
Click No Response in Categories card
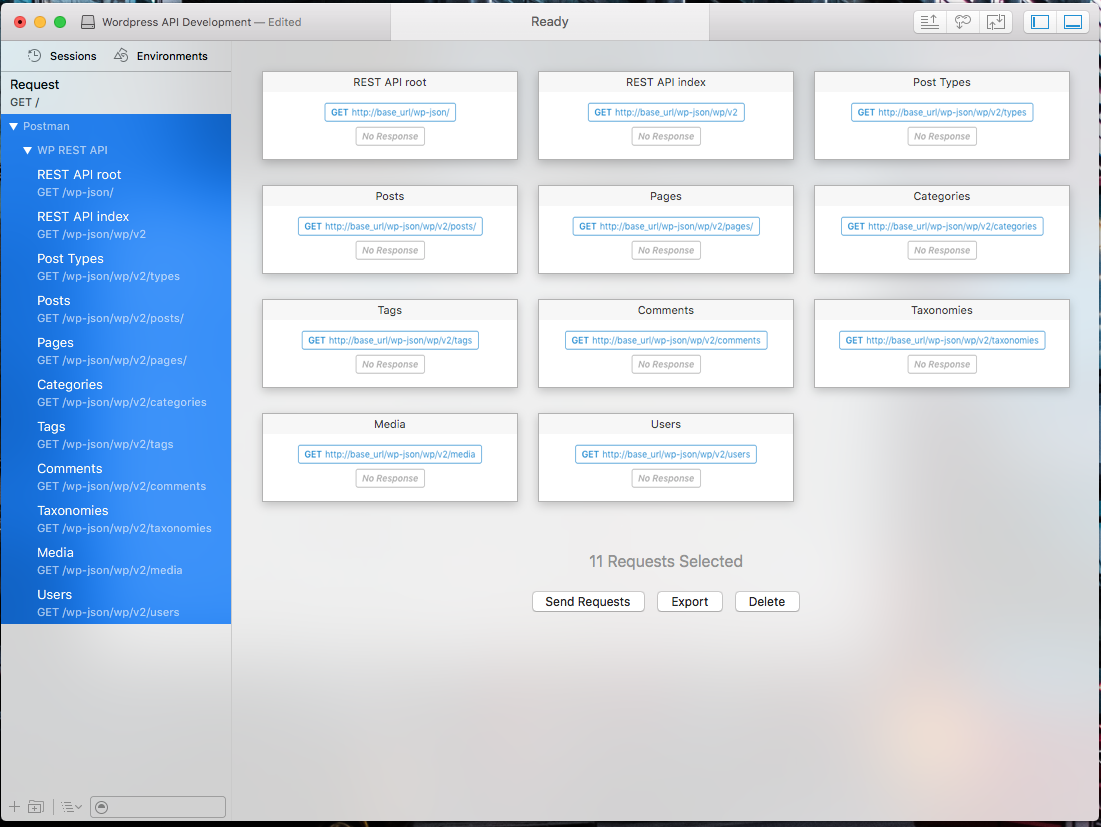click(942, 251)
